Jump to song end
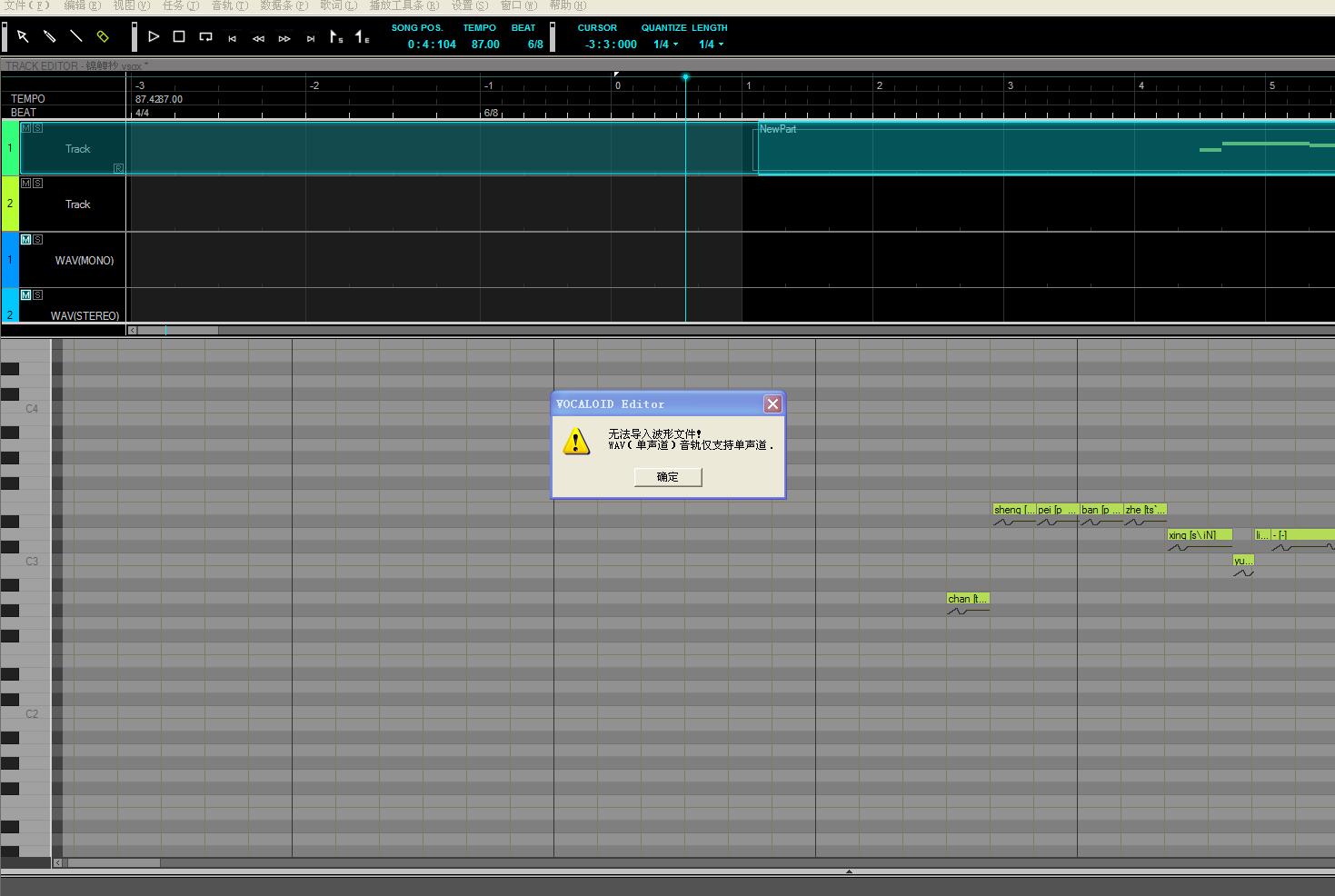 click(311, 38)
